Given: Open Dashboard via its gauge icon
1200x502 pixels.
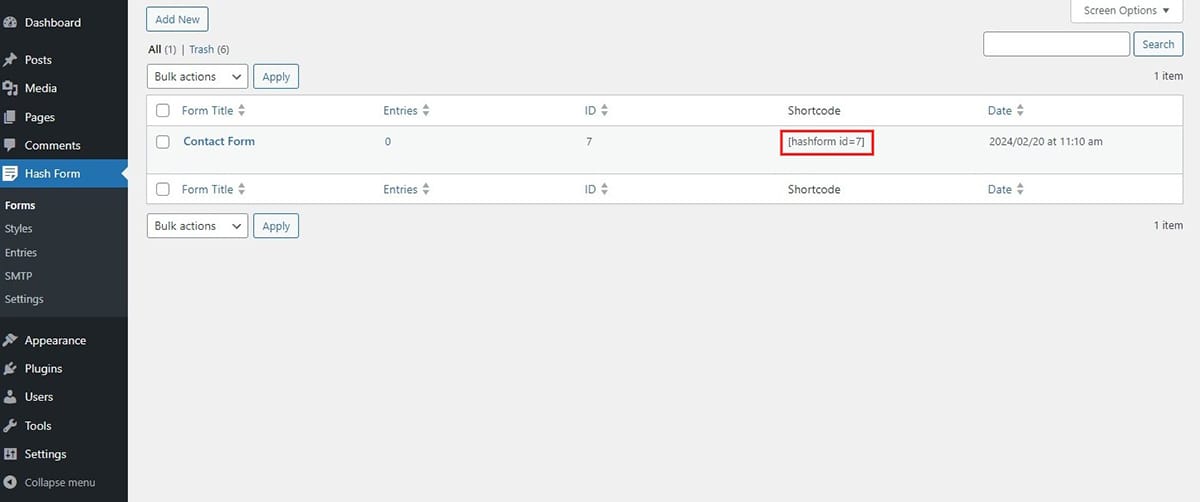Looking at the screenshot, I should 10,22.
